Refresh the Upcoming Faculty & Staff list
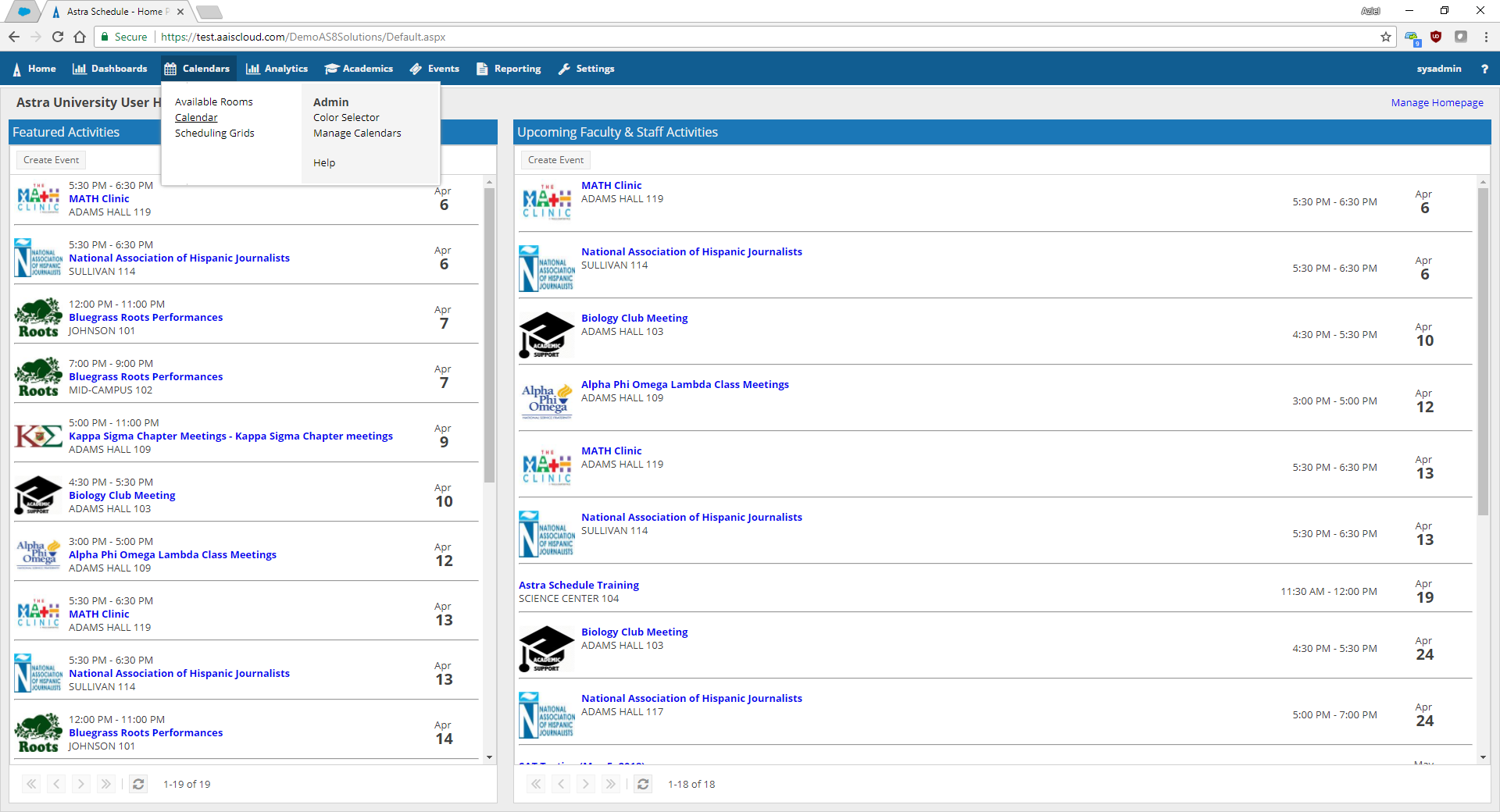 coord(643,784)
